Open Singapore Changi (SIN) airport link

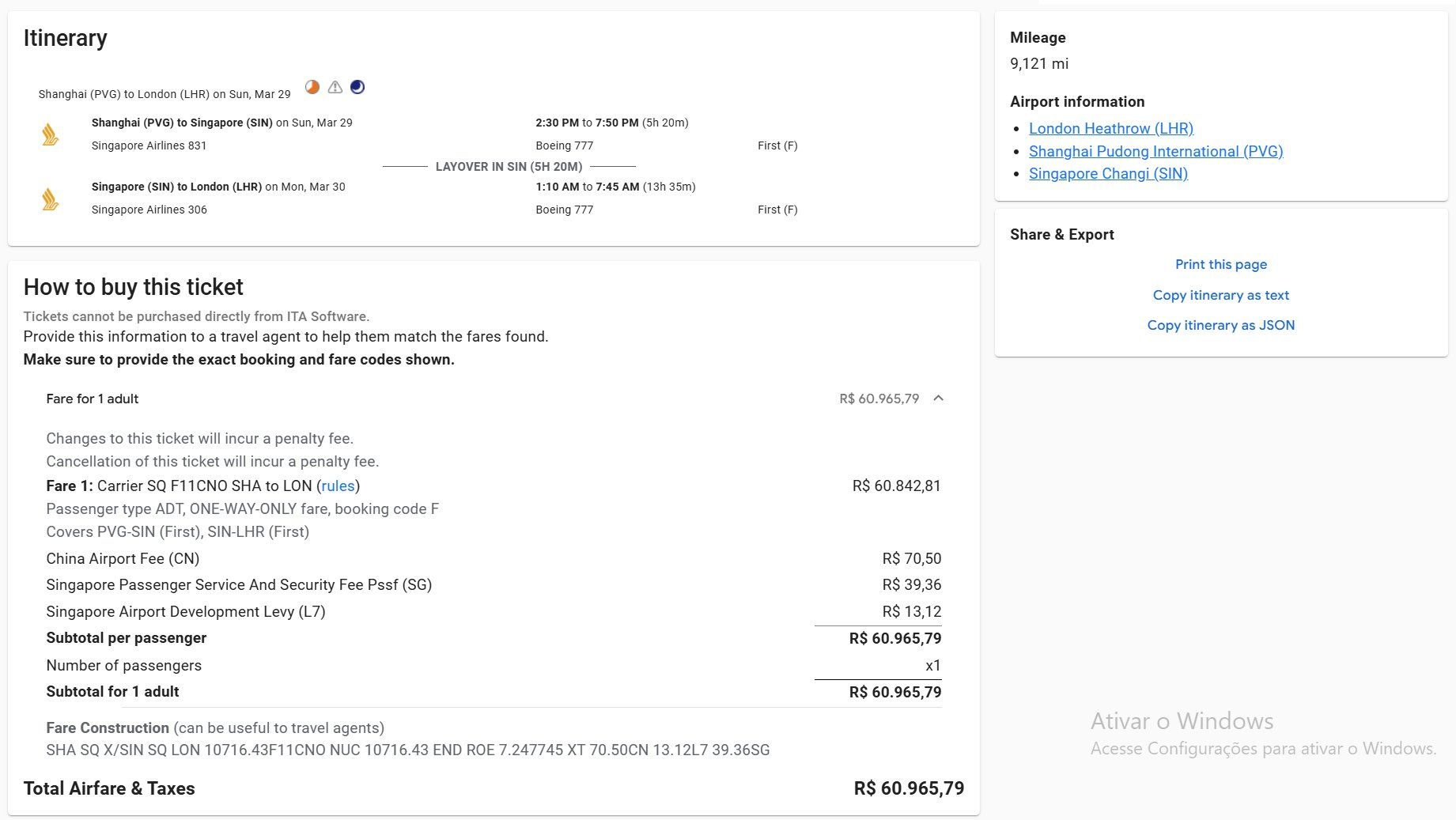tap(1108, 173)
